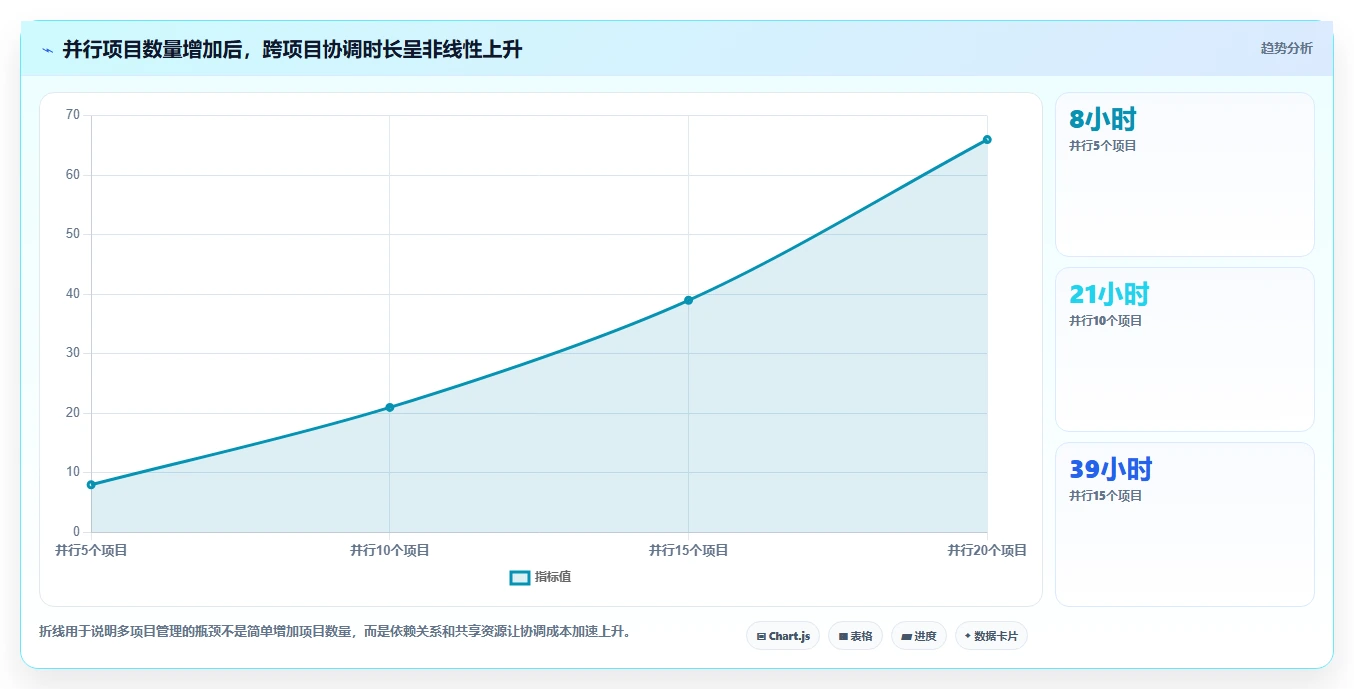Screen dimensions: 1354x689
Task: Click y-axis value 60
Action: [x=72, y=175]
